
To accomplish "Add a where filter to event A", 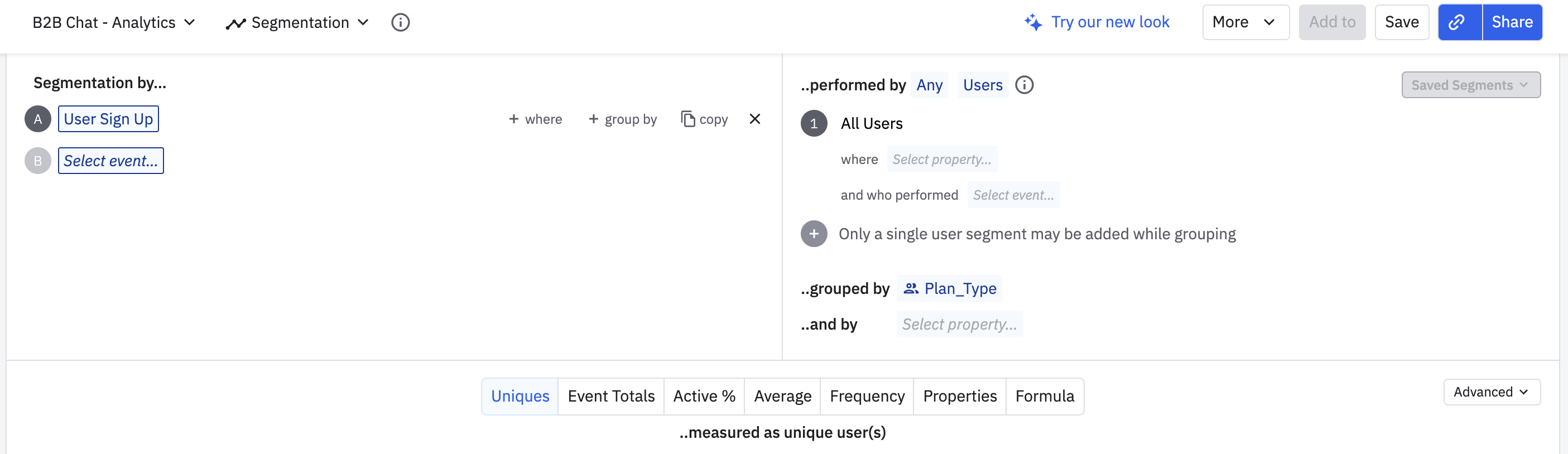I will [535, 119].
